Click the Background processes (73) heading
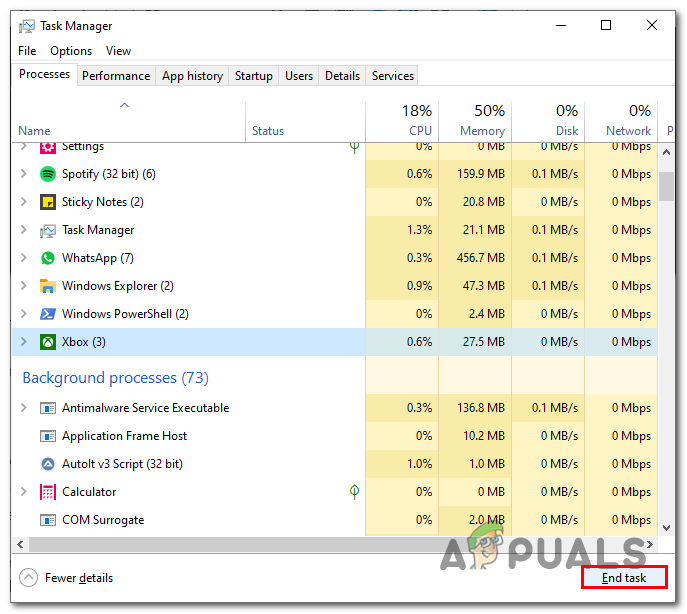The height and width of the screenshot is (614, 687). coord(116,378)
